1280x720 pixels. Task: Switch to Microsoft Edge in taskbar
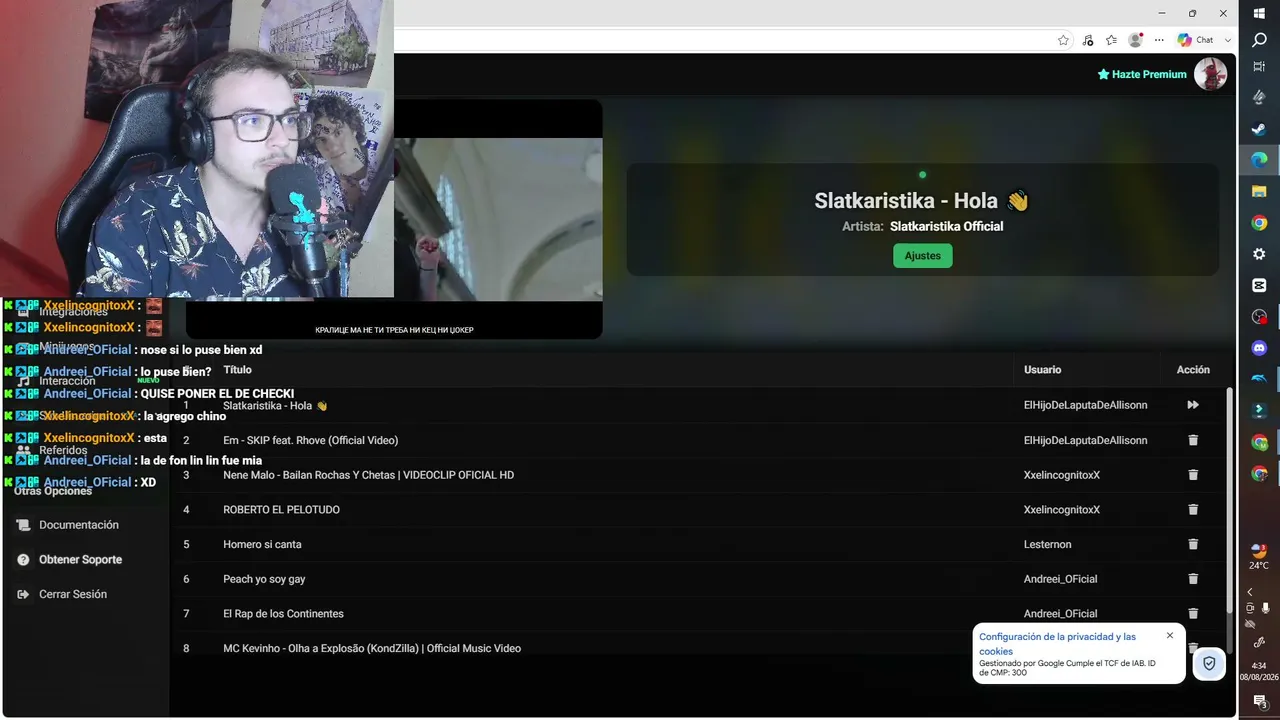pos(1259,160)
